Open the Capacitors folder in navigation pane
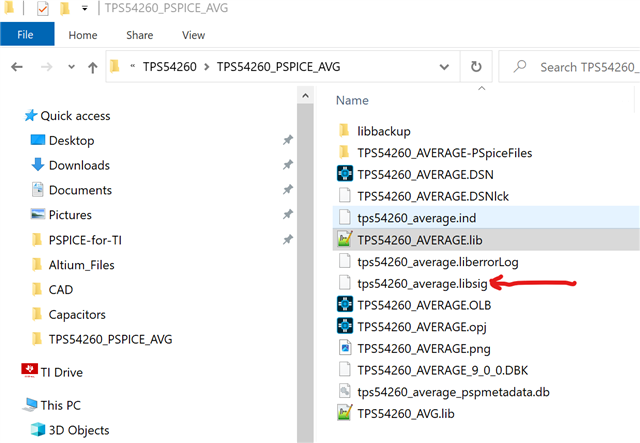 click(x=77, y=315)
